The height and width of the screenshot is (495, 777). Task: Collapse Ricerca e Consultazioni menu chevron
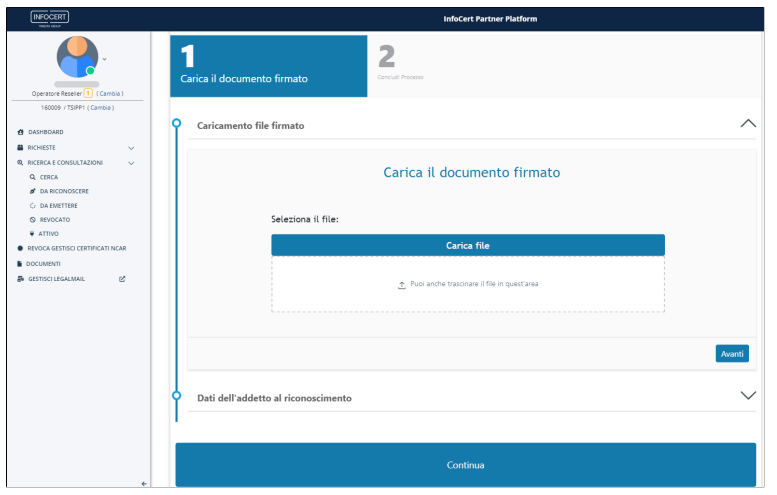(x=131, y=162)
